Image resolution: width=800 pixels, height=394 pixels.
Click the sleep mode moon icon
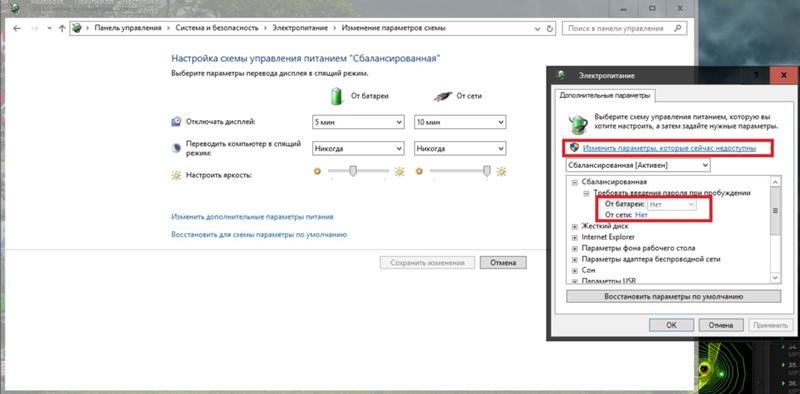tap(176, 148)
